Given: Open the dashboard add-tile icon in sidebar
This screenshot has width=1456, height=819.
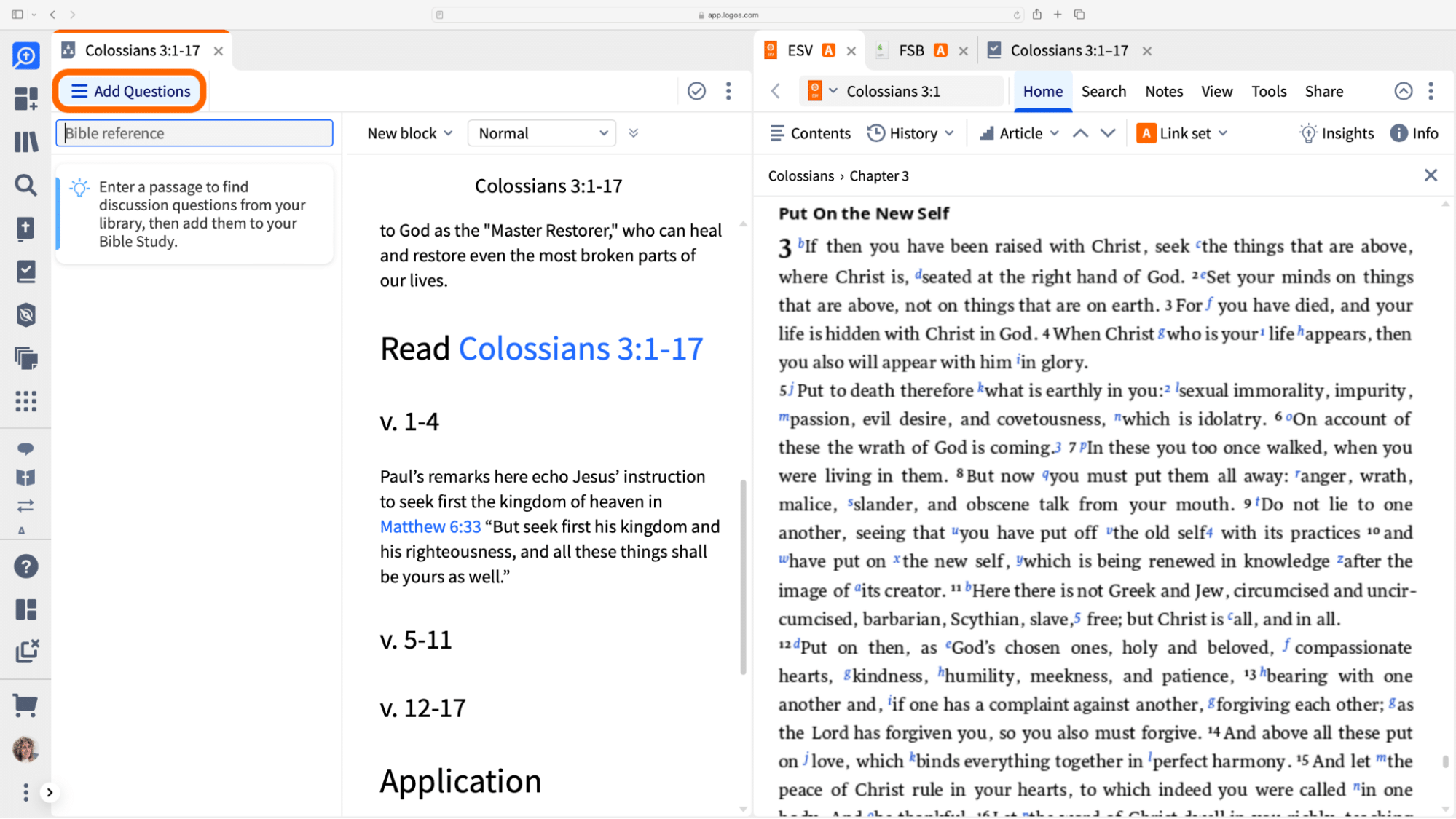Looking at the screenshot, I should point(25,98).
